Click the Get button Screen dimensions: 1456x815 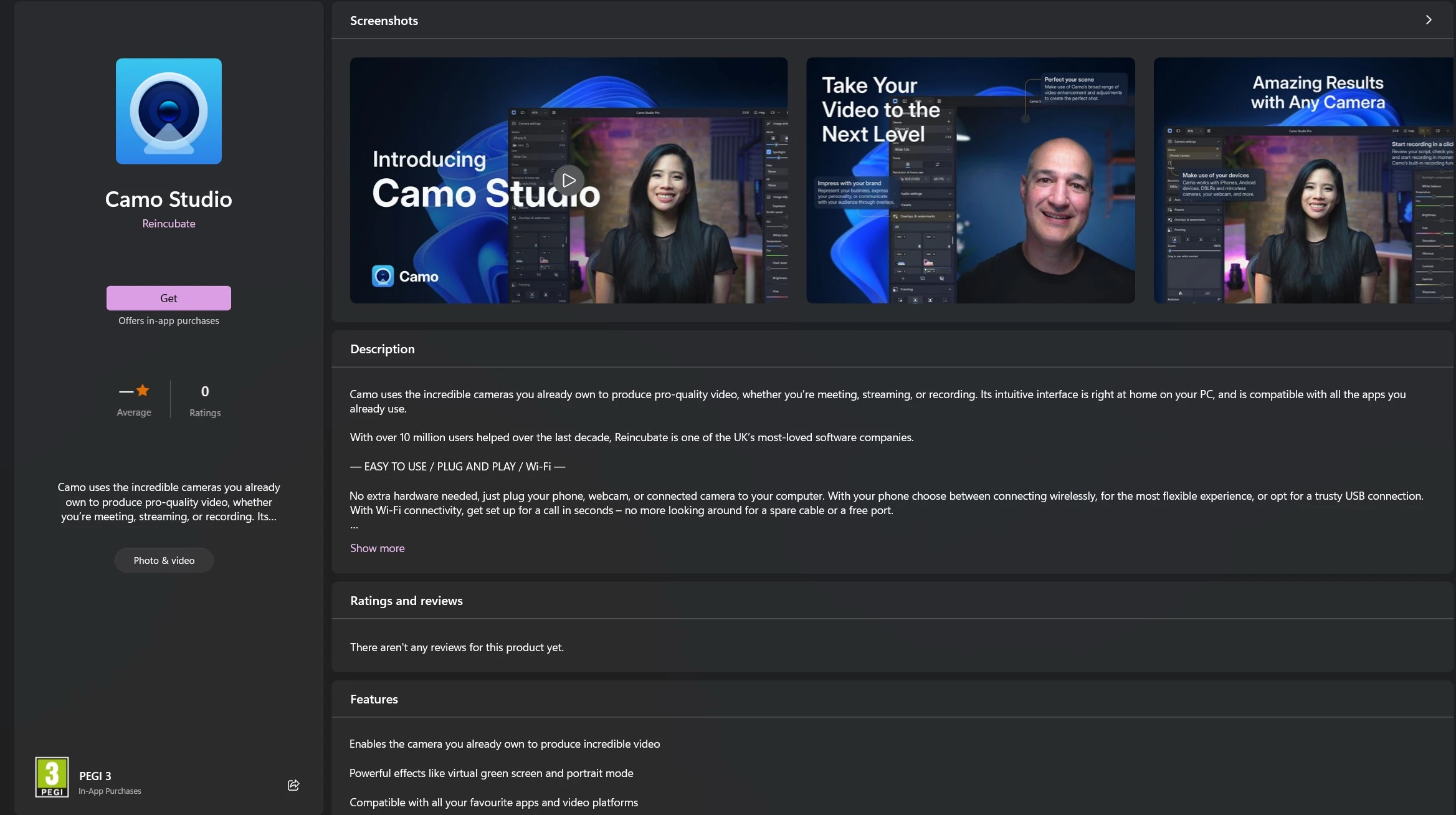[169, 298]
